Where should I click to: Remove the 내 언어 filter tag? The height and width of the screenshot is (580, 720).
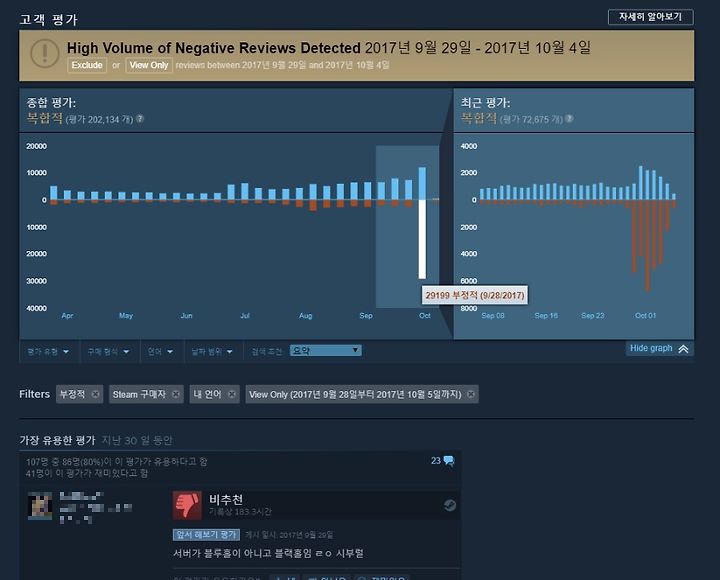[232, 394]
